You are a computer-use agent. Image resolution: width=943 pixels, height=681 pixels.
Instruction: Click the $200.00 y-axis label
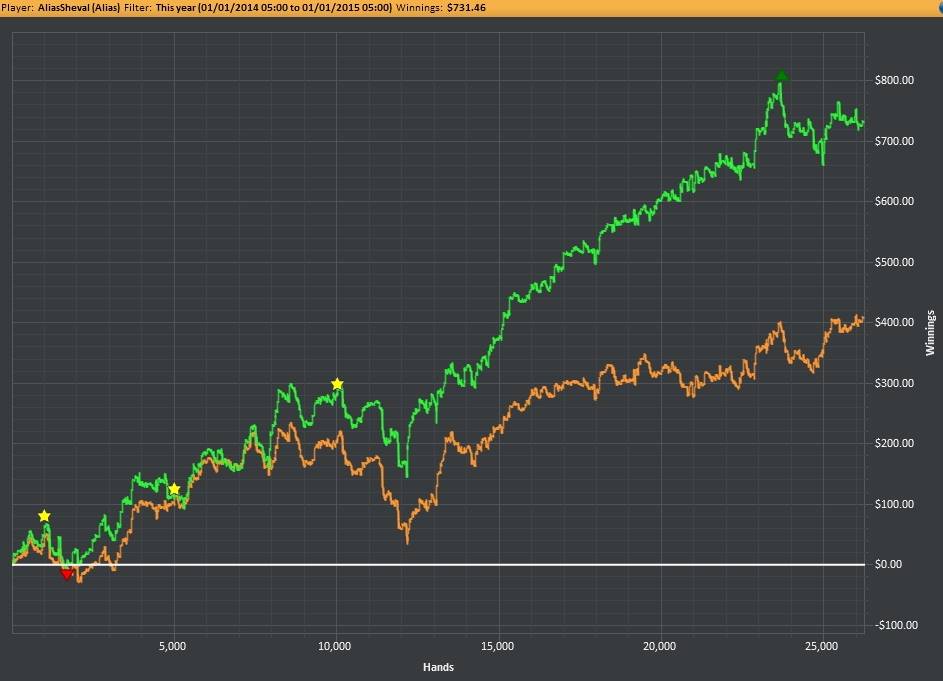click(895, 444)
